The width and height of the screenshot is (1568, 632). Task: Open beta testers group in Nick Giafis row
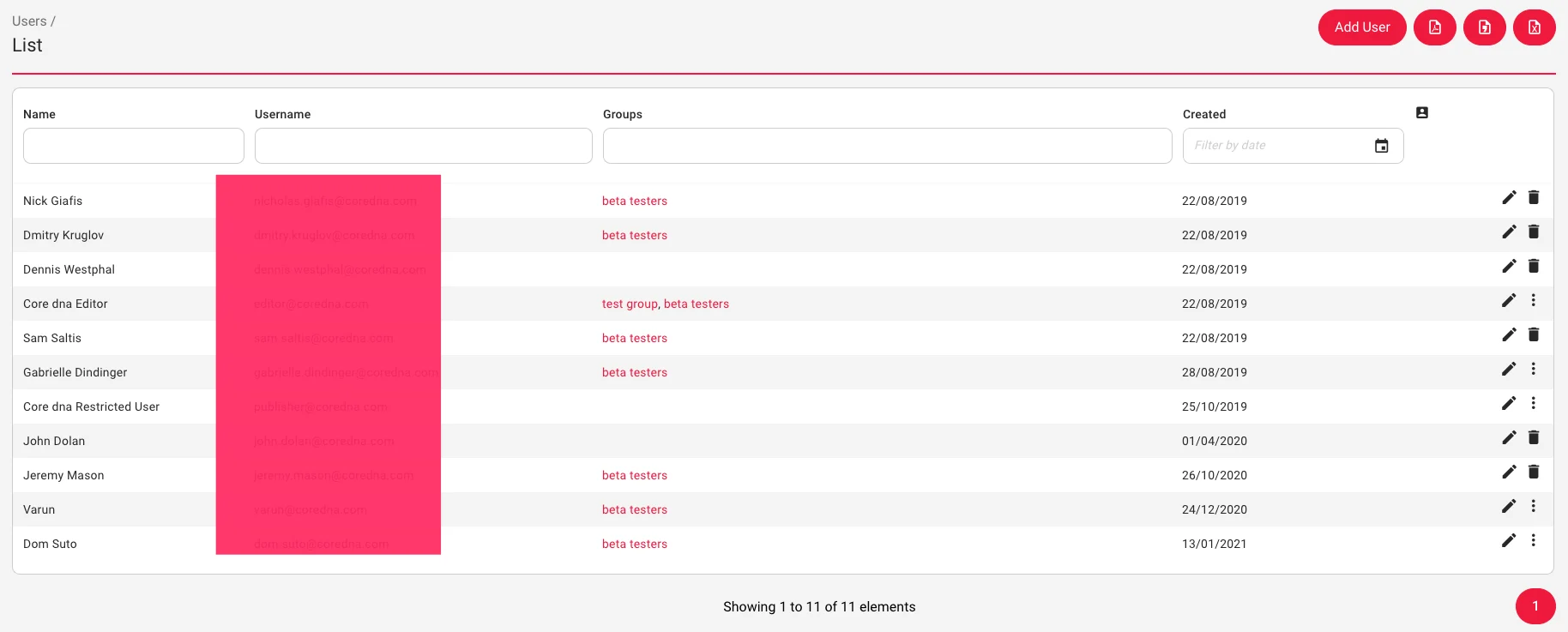[635, 201]
